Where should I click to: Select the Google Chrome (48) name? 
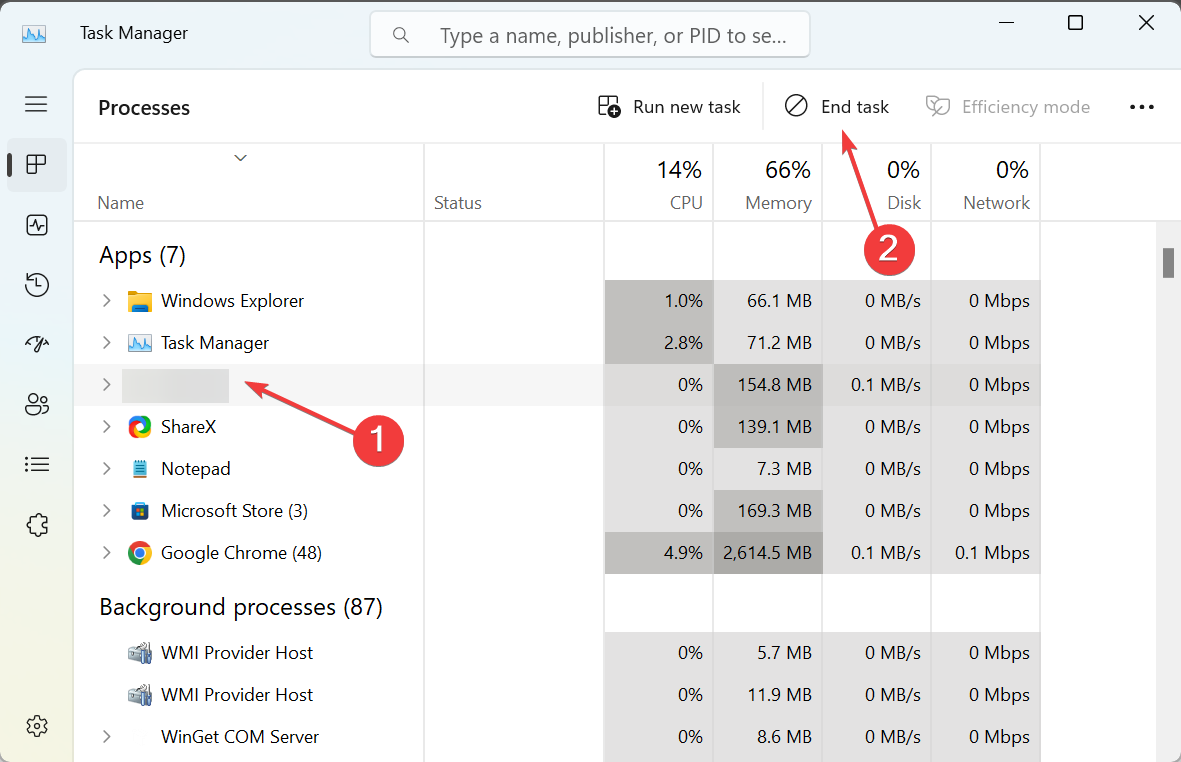(241, 553)
